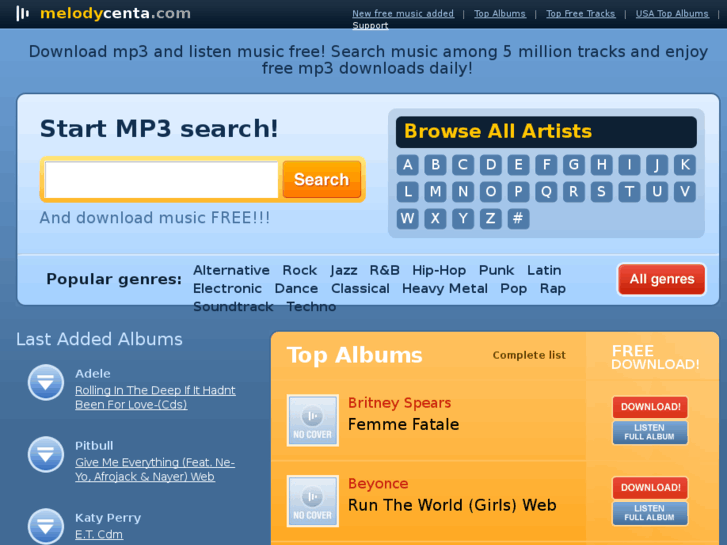Browse artists starting with letter L
Viewport: 727px width, 545px height.
[x=408, y=192]
